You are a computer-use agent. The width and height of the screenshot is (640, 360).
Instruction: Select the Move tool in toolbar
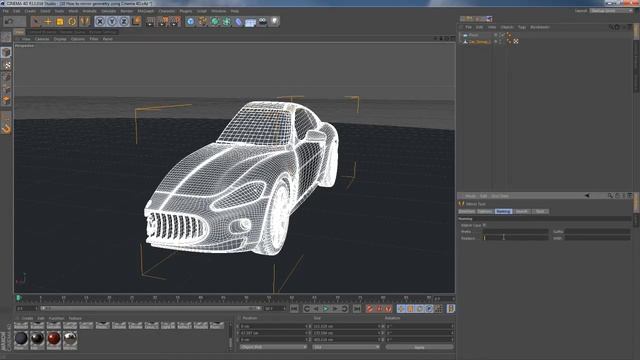coord(48,21)
